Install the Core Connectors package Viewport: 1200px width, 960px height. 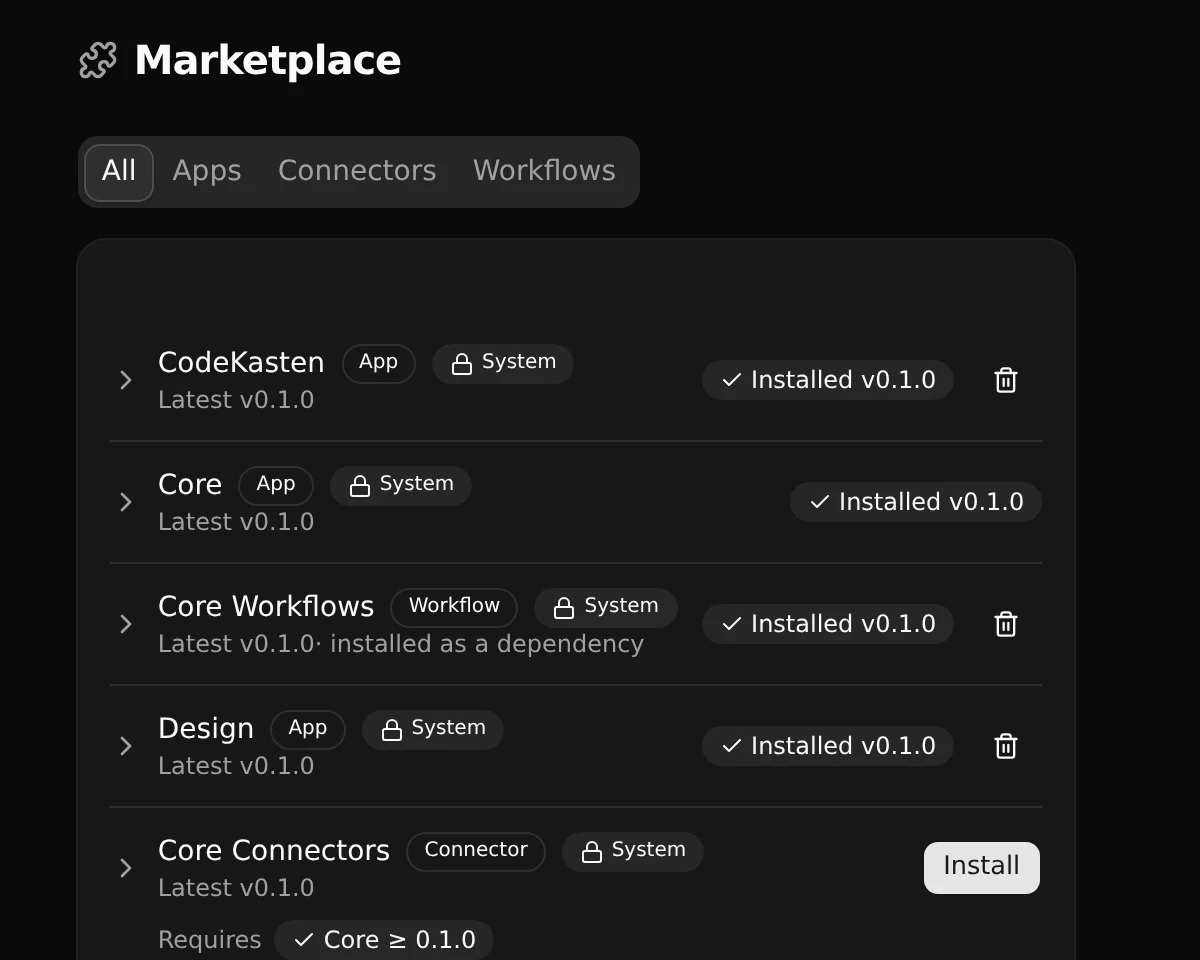(x=982, y=868)
